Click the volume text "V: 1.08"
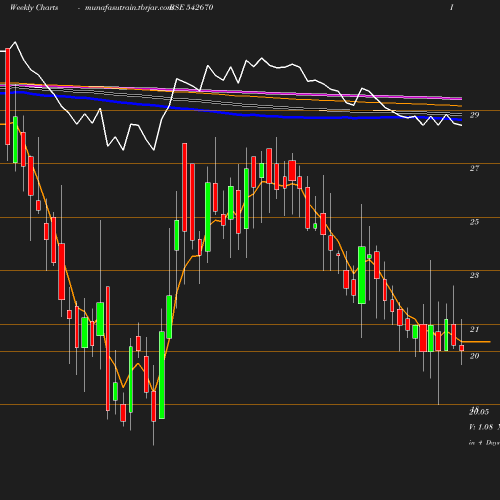The height and width of the screenshot is (500, 500). (x=481, y=427)
